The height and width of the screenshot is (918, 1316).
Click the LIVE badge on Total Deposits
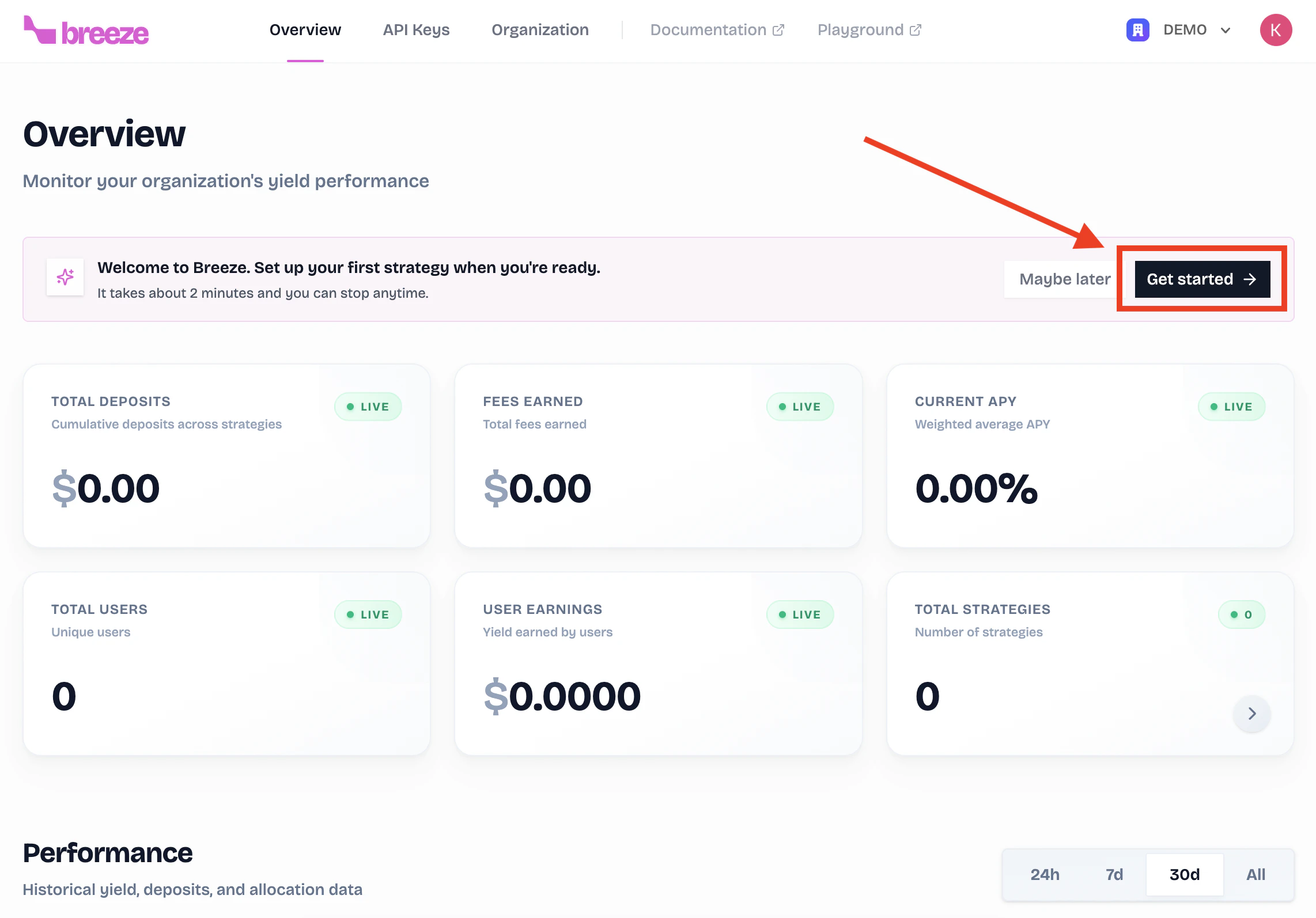[x=368, y=407]
